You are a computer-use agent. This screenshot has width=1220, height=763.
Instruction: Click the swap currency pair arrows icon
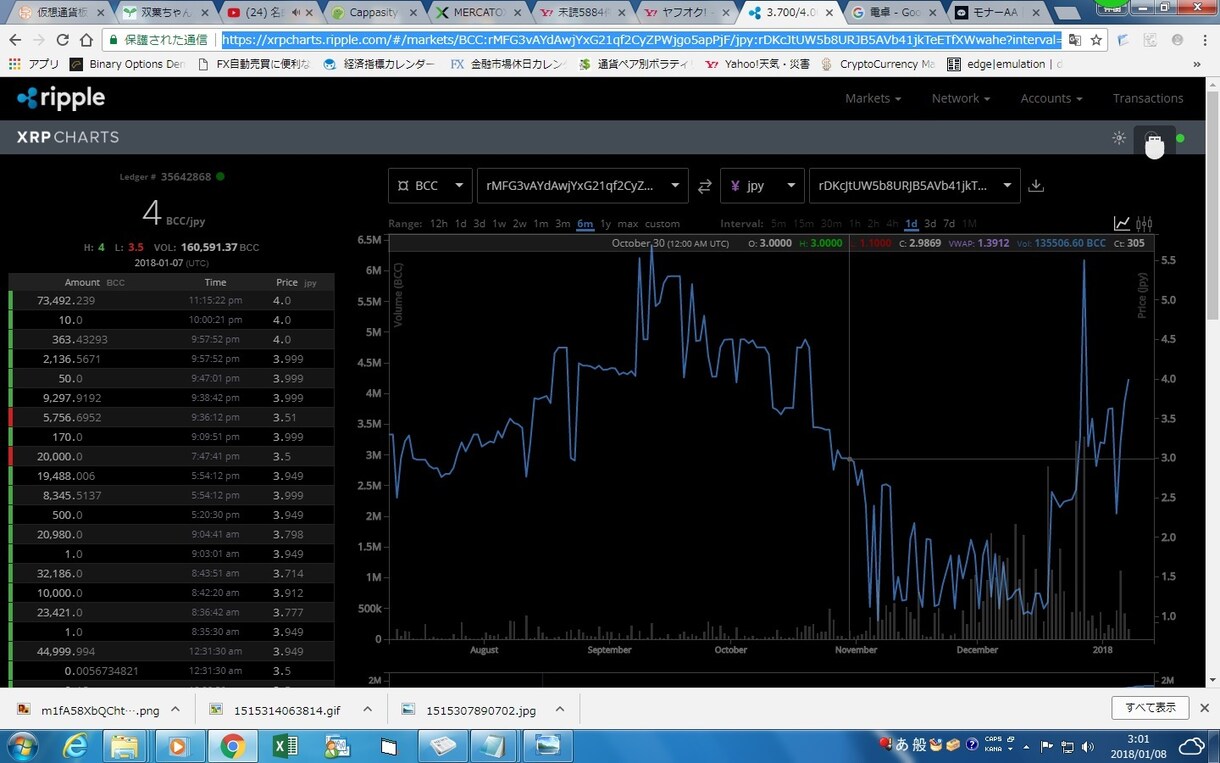click(704, 186)
